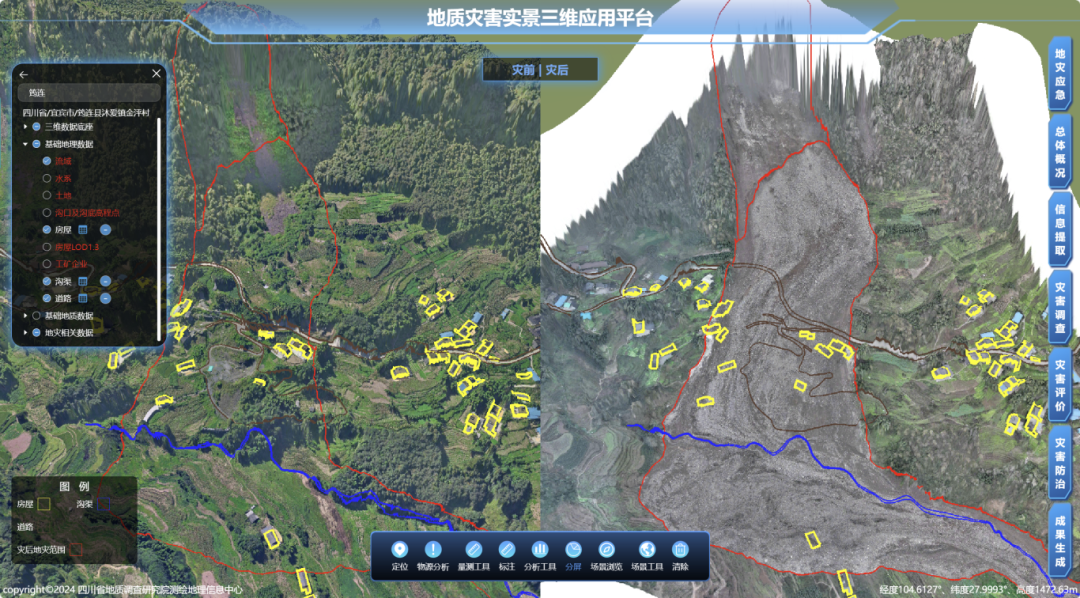
Task: Click the 沟渠 blue legend swatch
Action: (x=103, y=504)
